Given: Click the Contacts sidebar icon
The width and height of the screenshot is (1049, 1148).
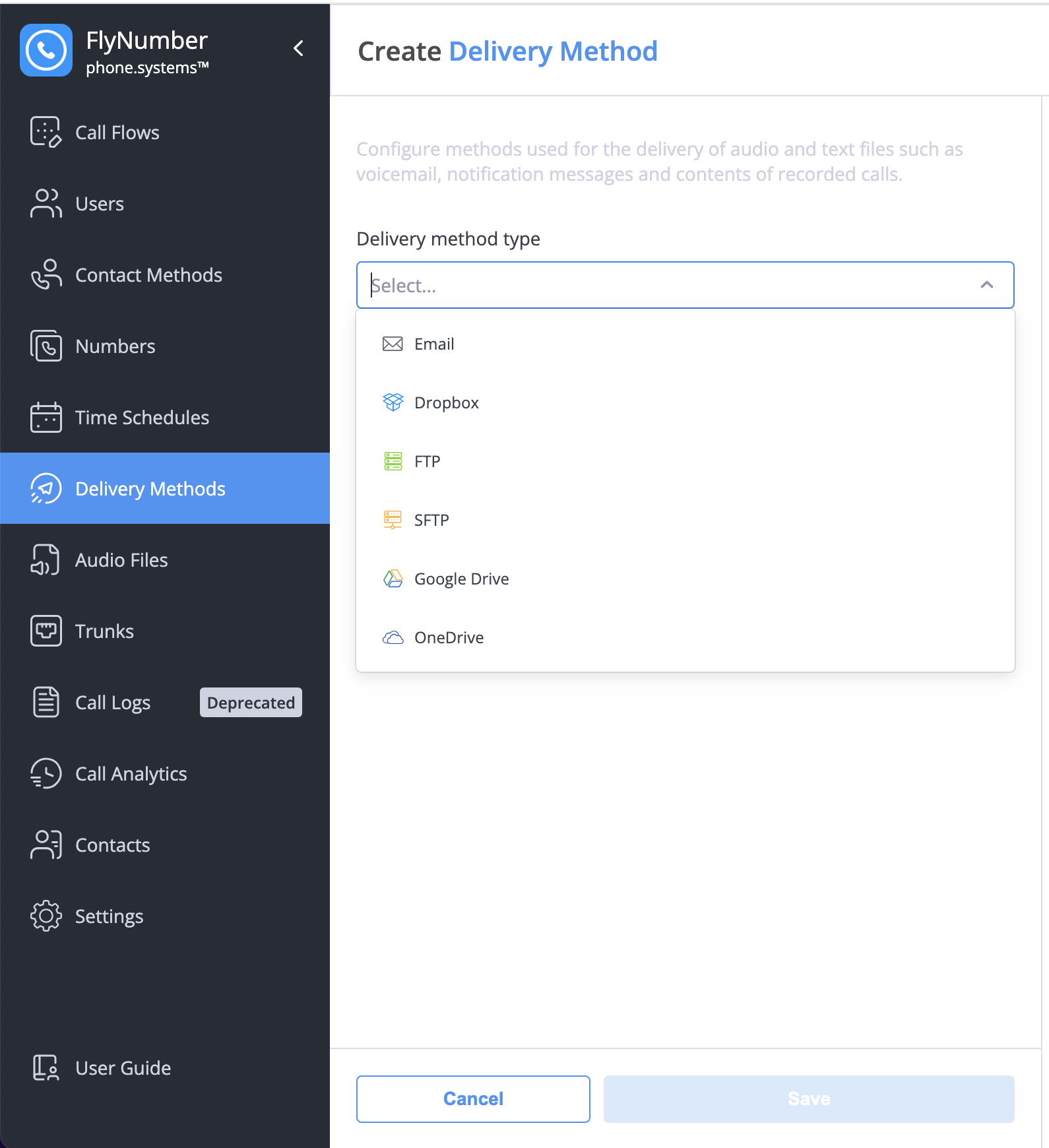Looking at the screenshot, I should click(x=46, y=845).
